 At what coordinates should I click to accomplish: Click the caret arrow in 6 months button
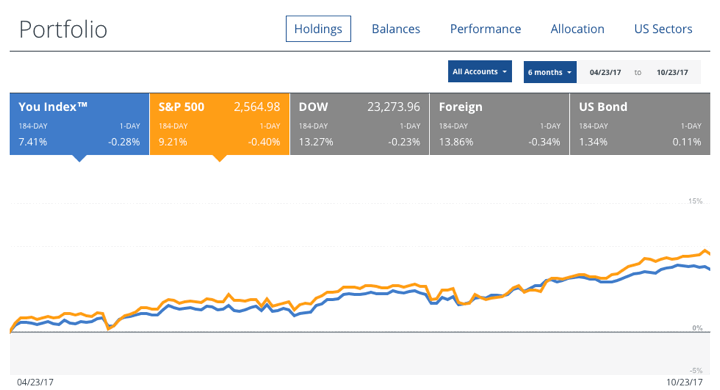click(569, 73)
